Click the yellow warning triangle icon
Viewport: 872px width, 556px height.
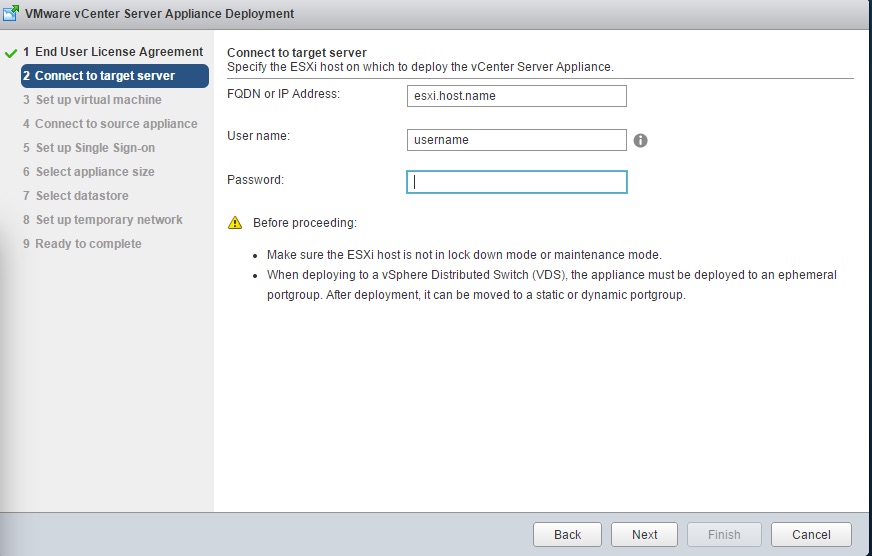[235, 222]
